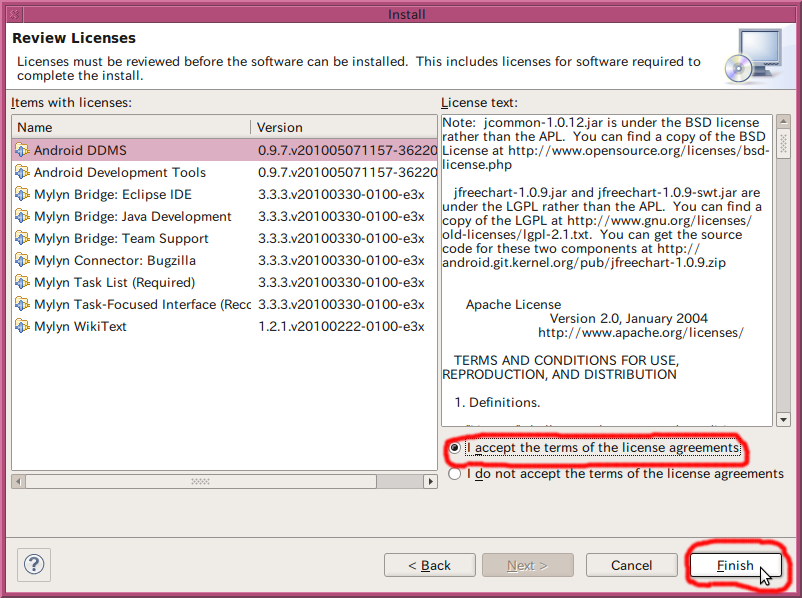Click the Mylyn Task-Focused Interface icon

[x=22, y=304]
